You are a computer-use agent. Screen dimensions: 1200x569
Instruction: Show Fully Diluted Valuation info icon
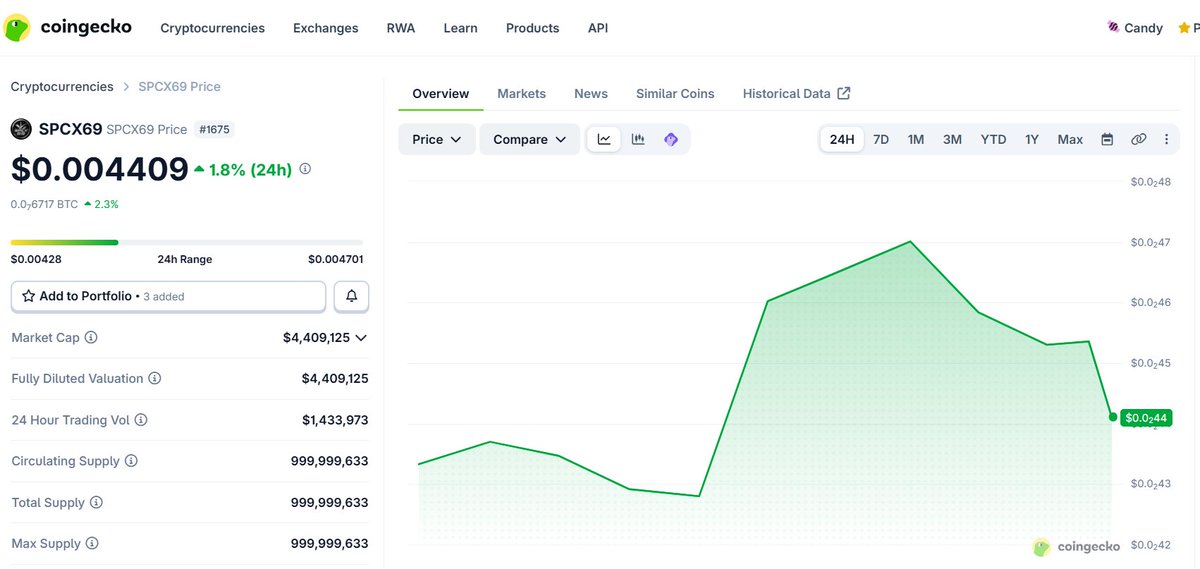pyautogui.click(x=155, y=379)
